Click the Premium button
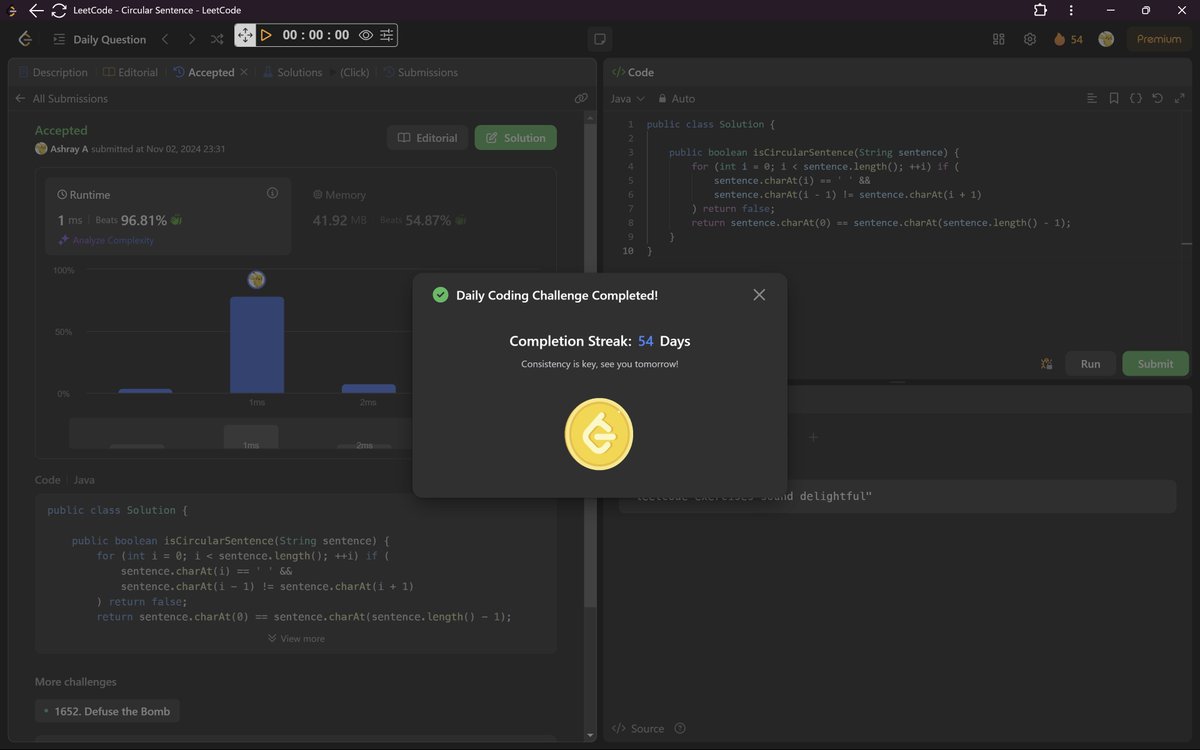 (x=1159, y=39)
